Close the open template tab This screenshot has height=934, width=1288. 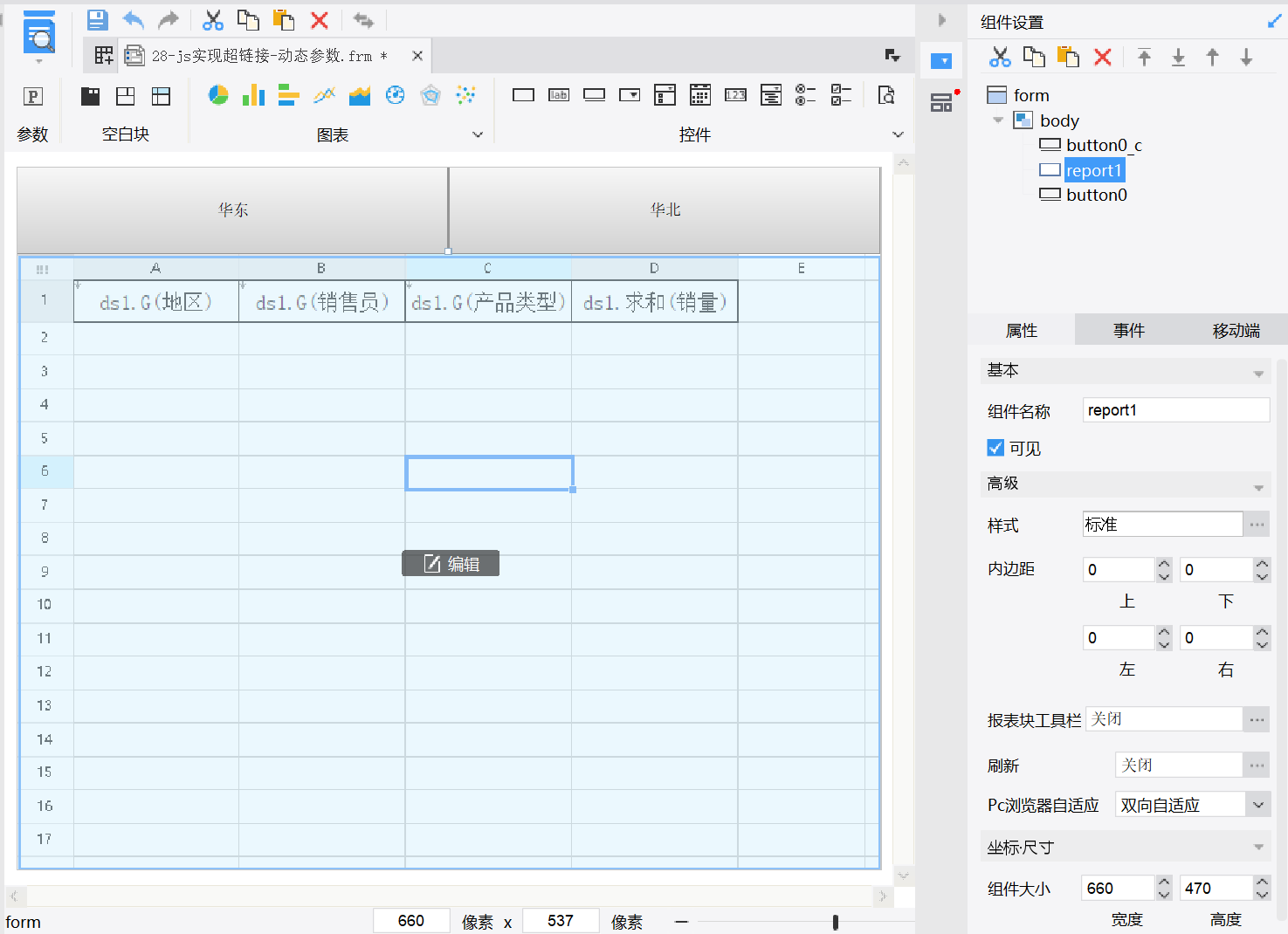click(417, 56)
